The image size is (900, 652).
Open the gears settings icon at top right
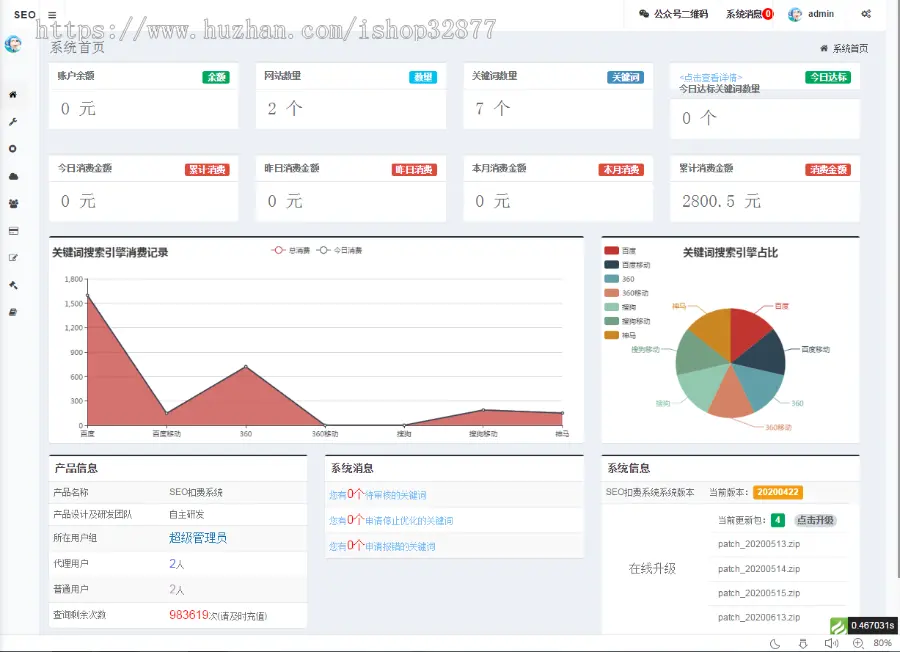coord(866,14)
